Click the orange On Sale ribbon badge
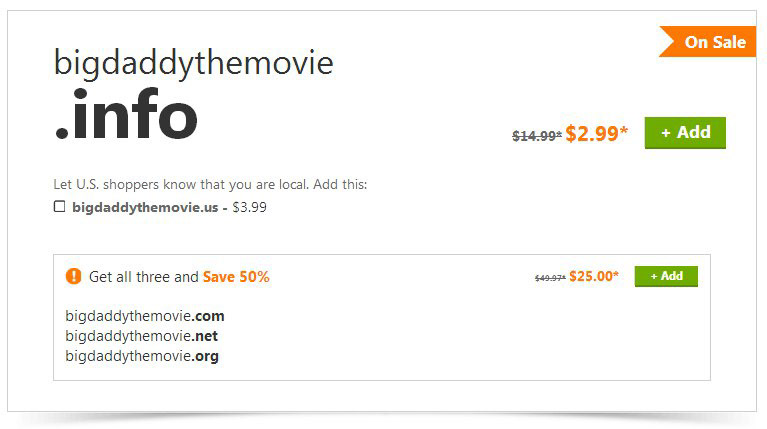The image size is (767, 429). (x=708, y=42)
